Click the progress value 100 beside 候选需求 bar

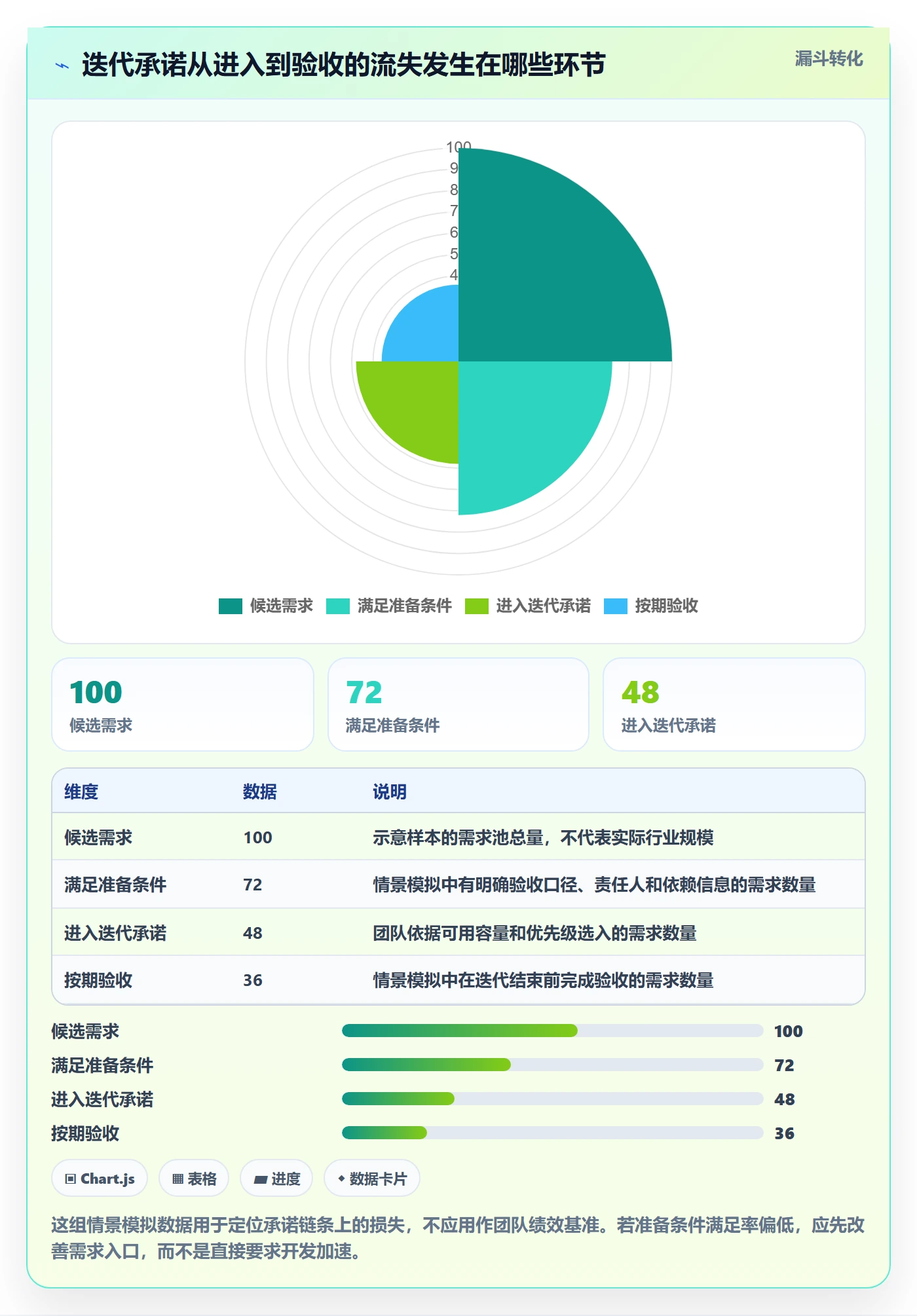[788, 1031]
